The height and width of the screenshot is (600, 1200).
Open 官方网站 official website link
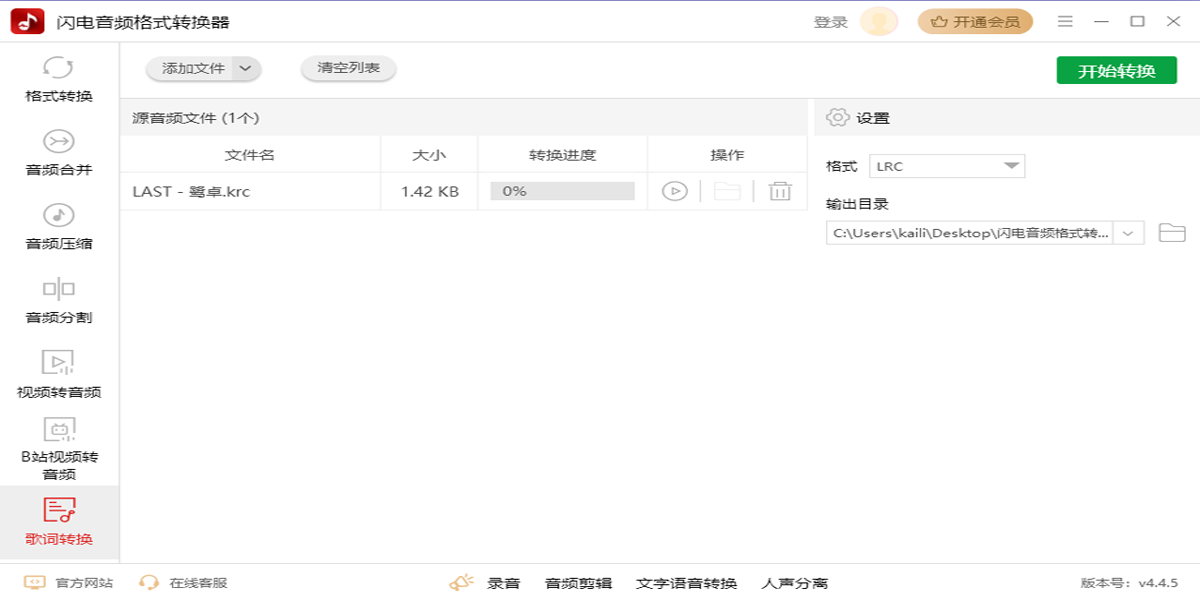68,582
